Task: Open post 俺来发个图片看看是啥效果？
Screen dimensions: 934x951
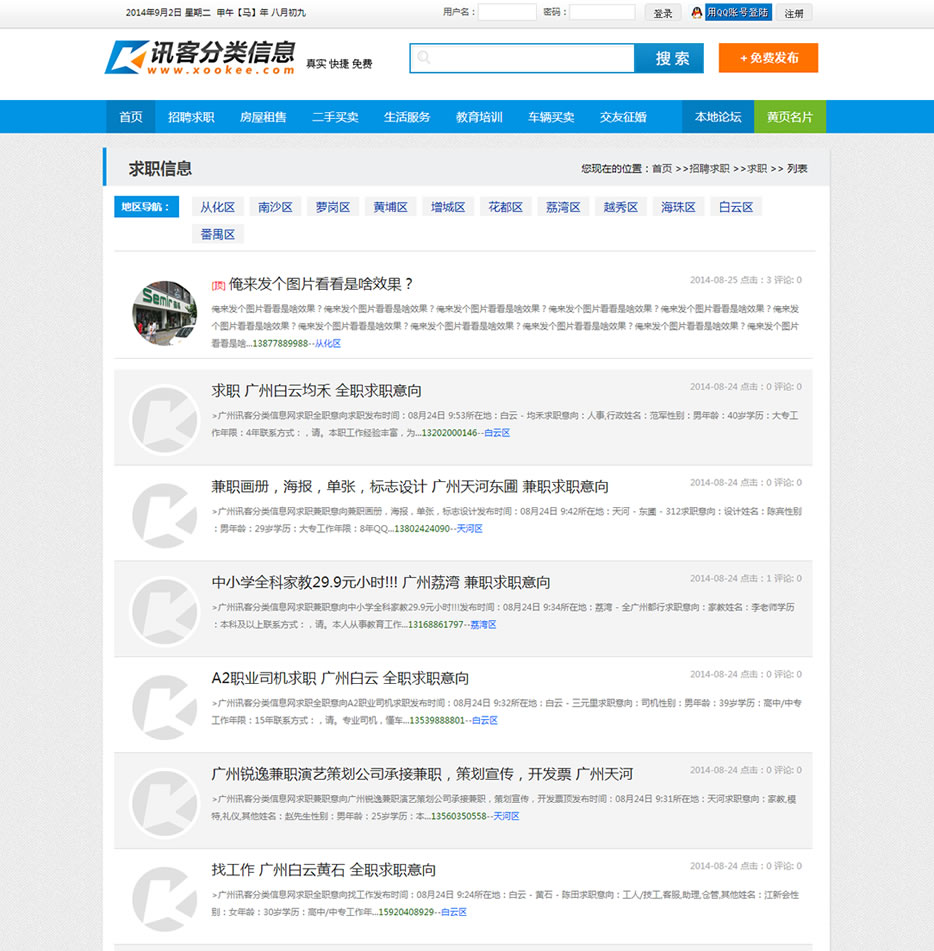Action: pos(321,284)
